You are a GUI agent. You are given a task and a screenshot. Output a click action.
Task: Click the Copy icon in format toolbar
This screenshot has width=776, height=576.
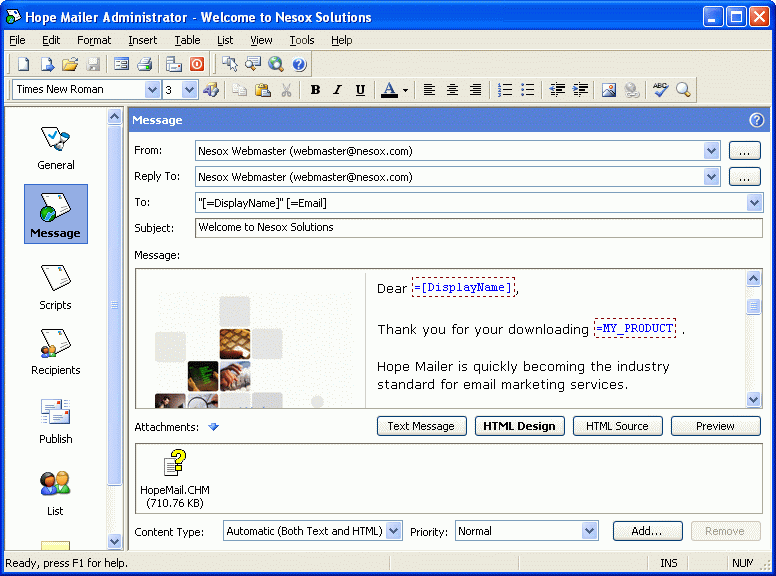click(x=240, y=90)
